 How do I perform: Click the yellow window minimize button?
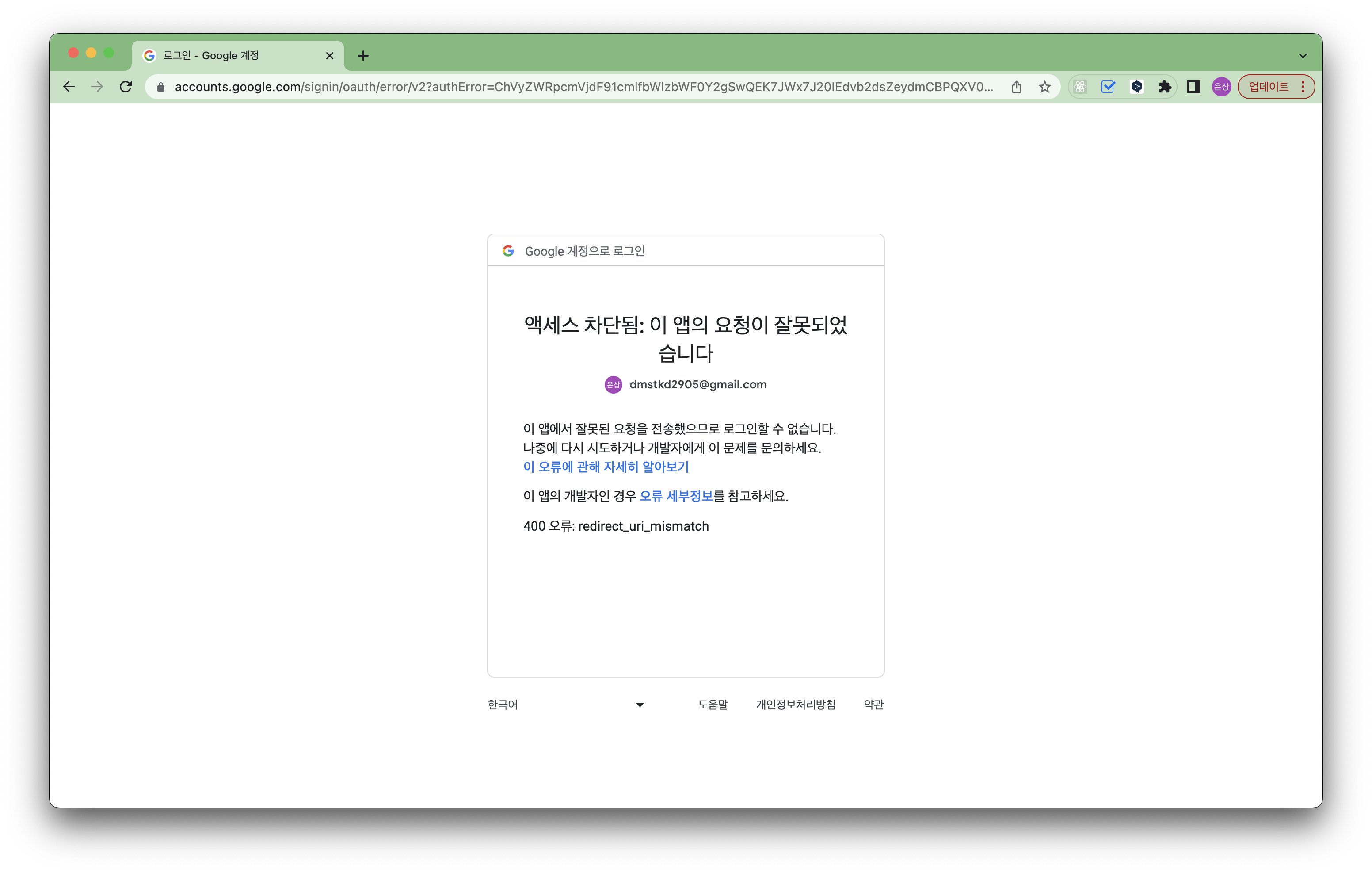(91, 53)
